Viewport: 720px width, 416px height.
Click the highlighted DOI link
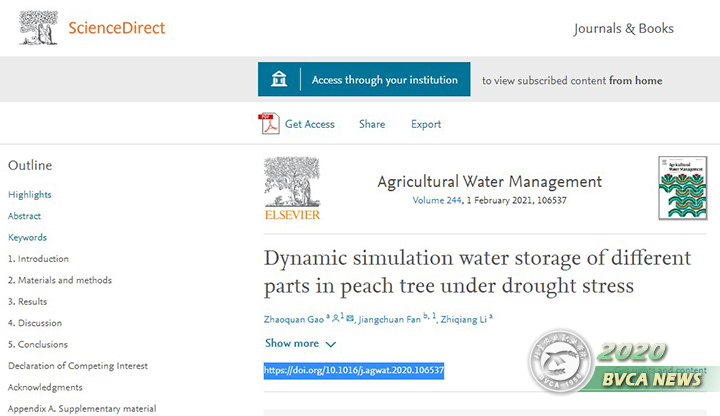click(354, 370)
